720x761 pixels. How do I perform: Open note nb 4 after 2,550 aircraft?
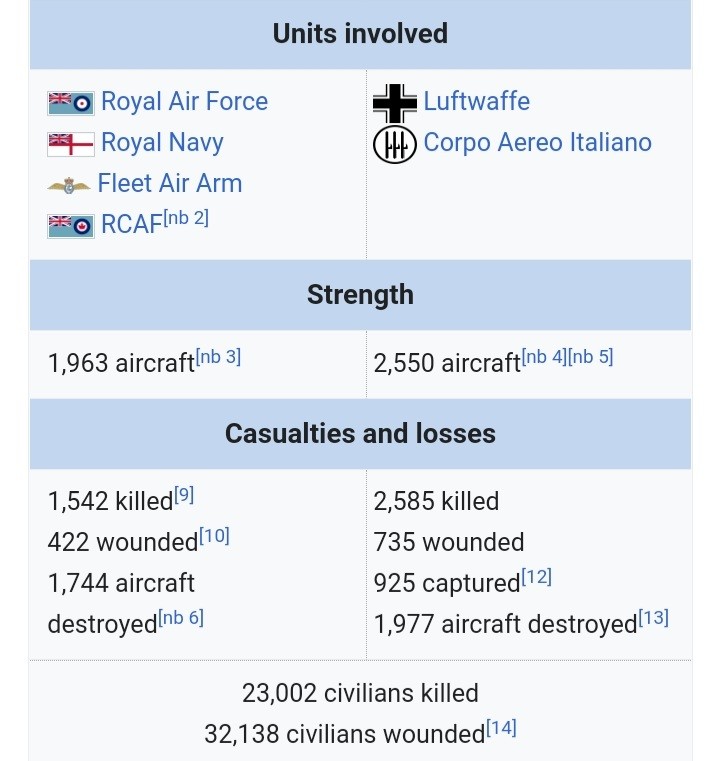(545, 357)
